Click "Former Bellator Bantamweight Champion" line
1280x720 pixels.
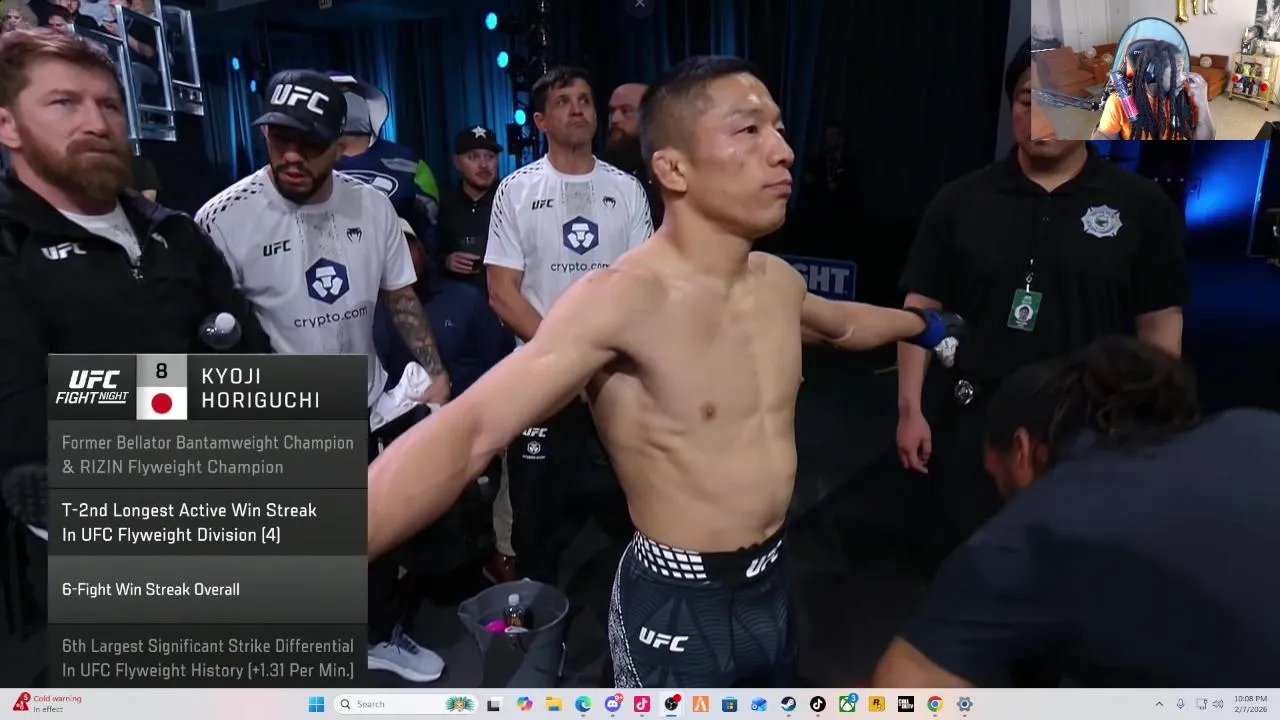click(208, 442)
